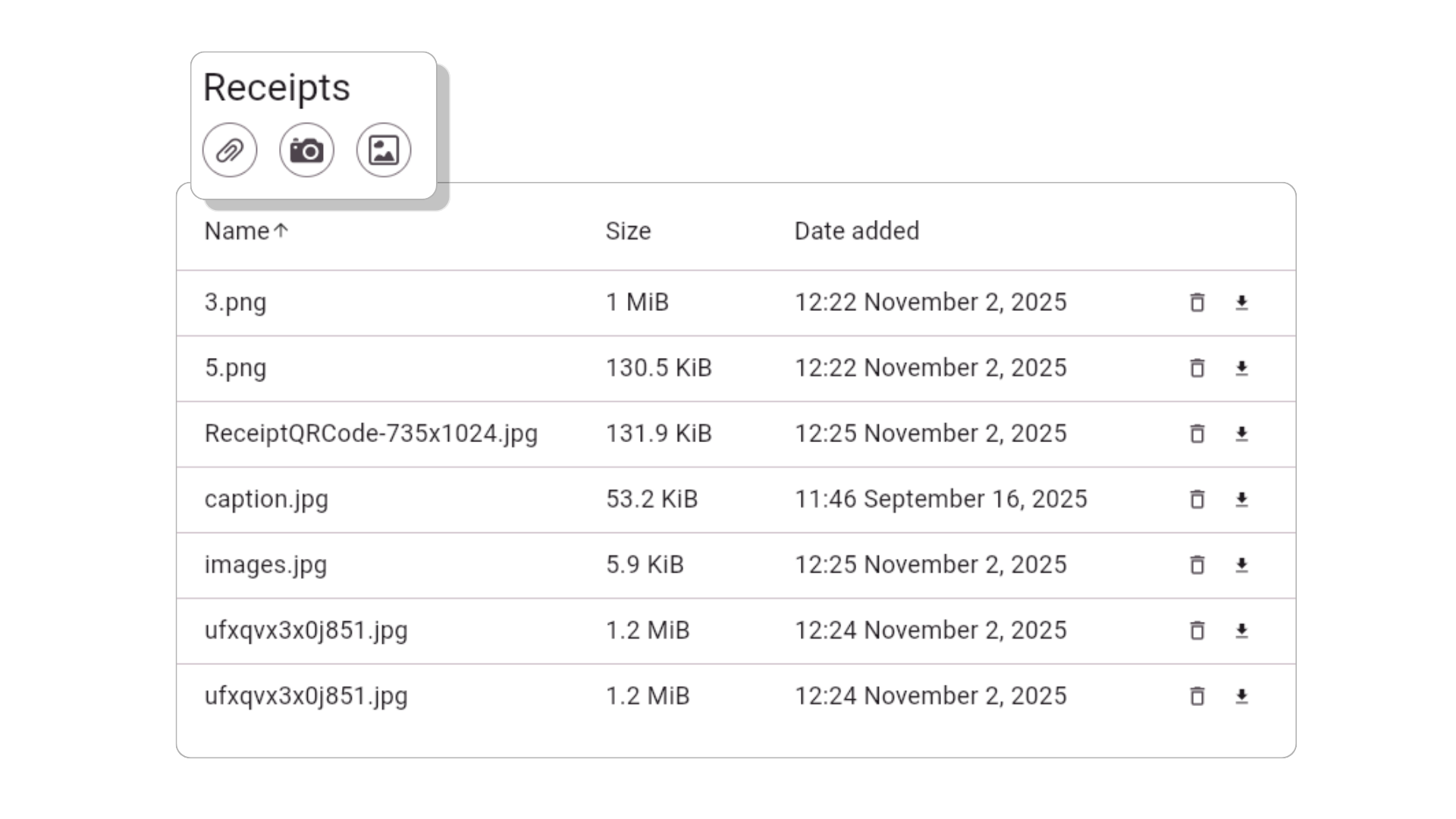Download the 3.png file

click(x=1241, y=303)
